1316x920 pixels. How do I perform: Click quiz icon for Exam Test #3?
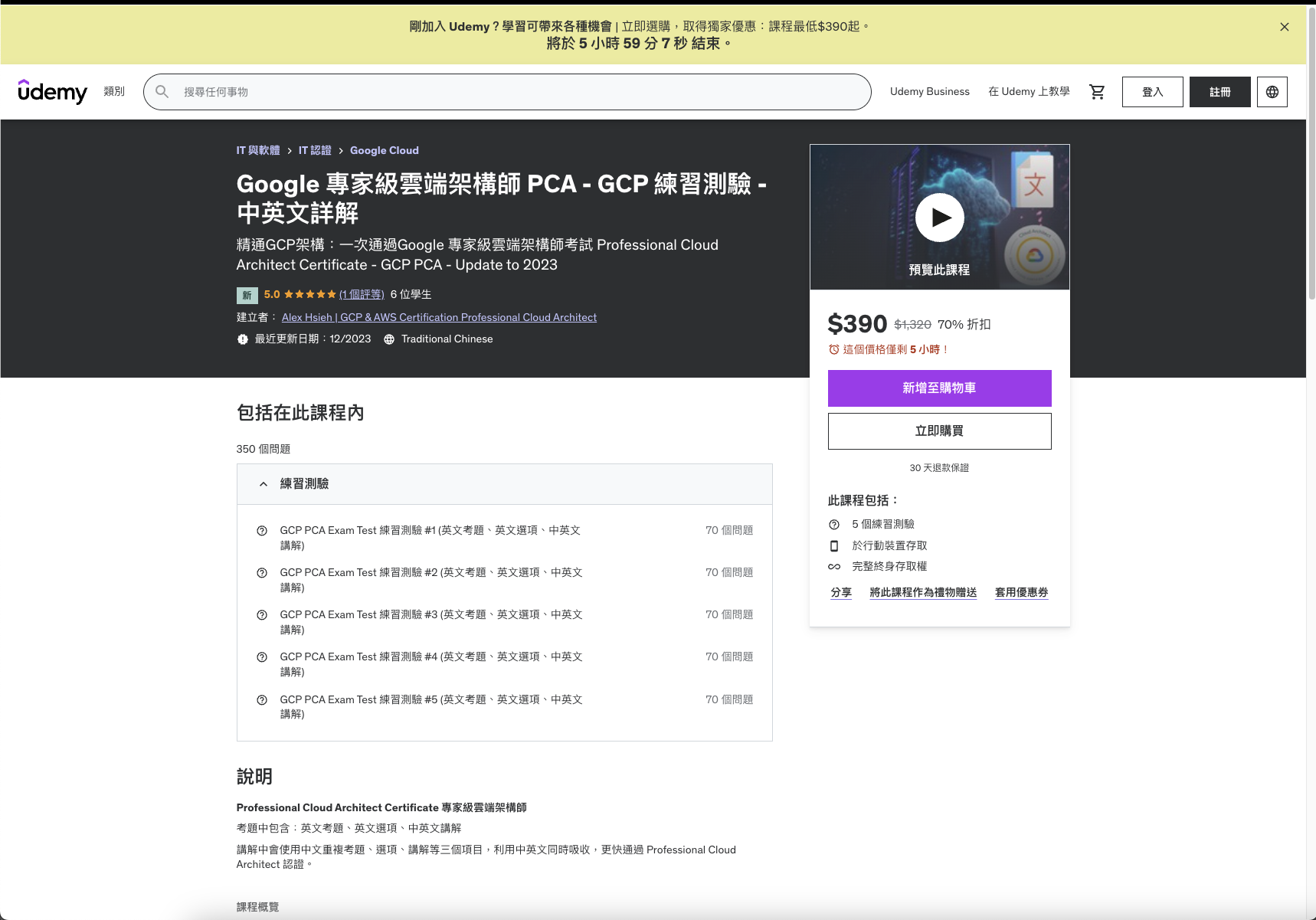[x=262, y=615]
